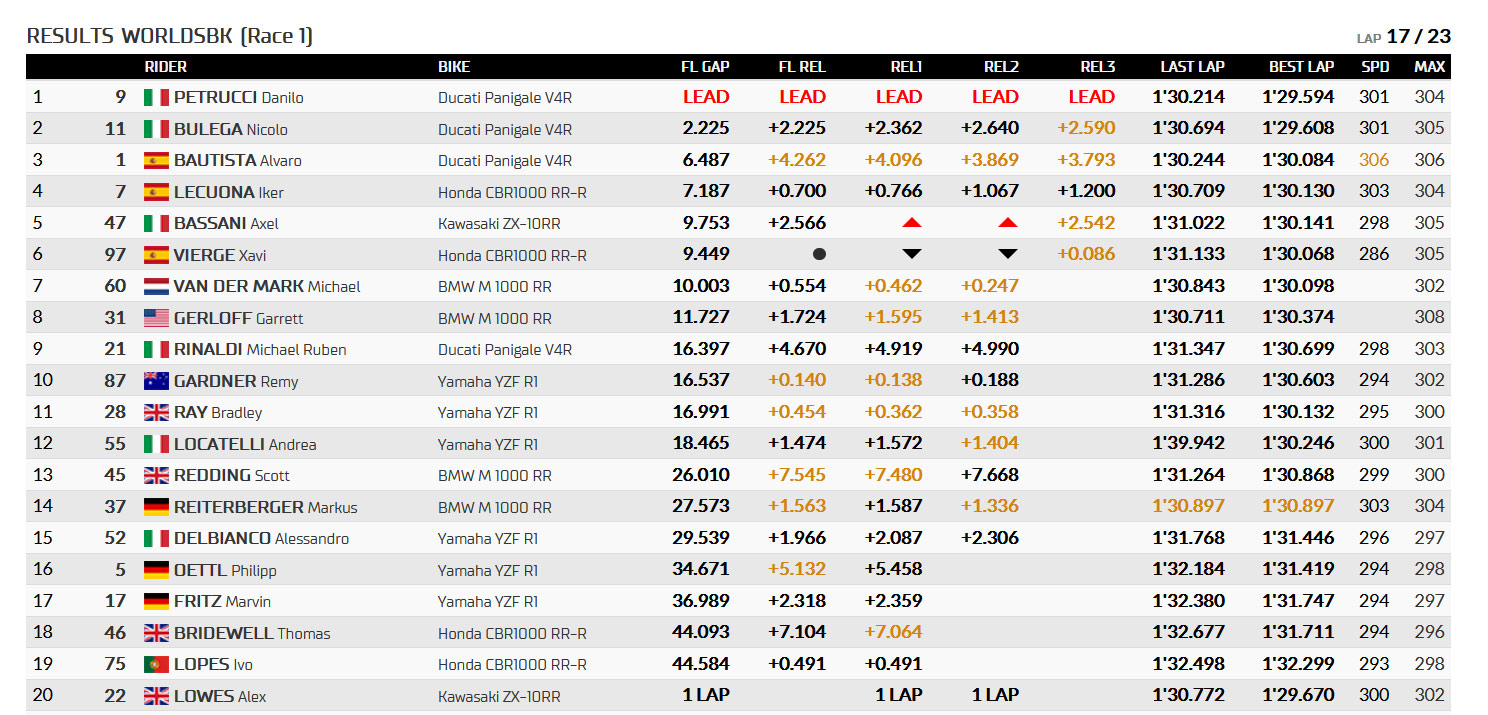The height and width of the screenshot is (715, 1488).
Task: Click the Italian flag beside DELBIANCO Alessandro
Action: (156, 538)
